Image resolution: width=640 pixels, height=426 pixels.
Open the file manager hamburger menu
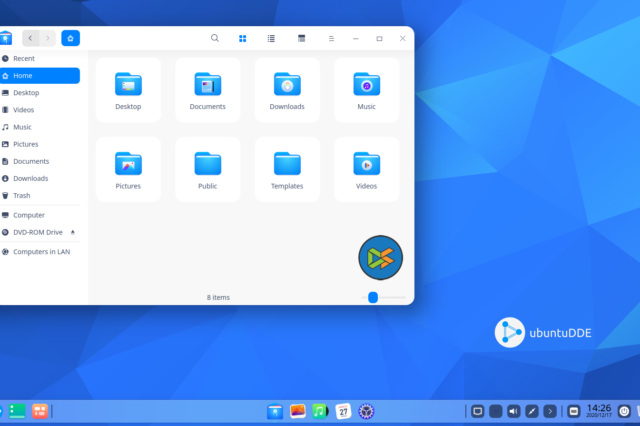pyautogui.click(x=331, y=38)
